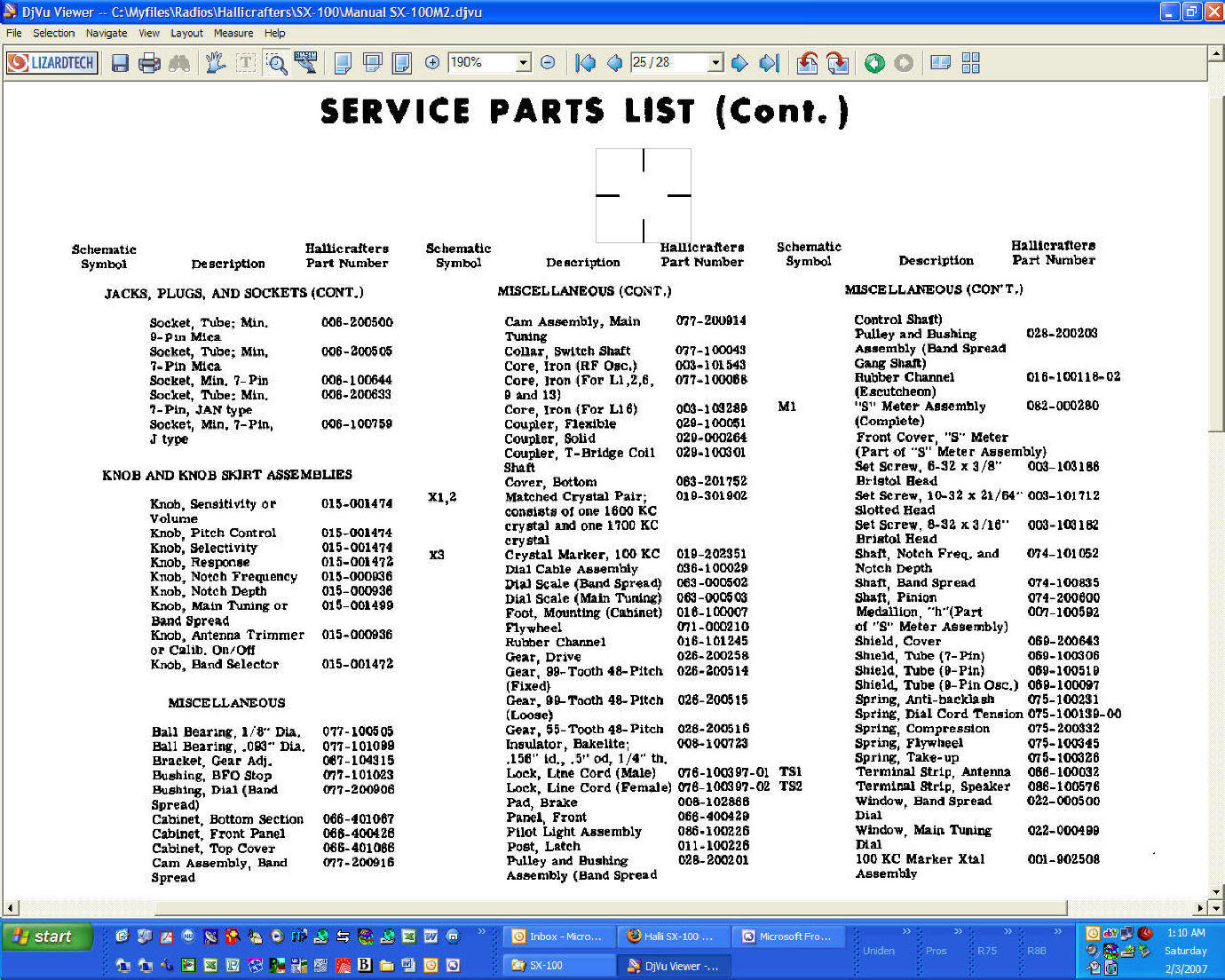Save the document with the floppy disk icon
Image resolution: width=1225 pixels, height=980 pixels.
(120, 63)
